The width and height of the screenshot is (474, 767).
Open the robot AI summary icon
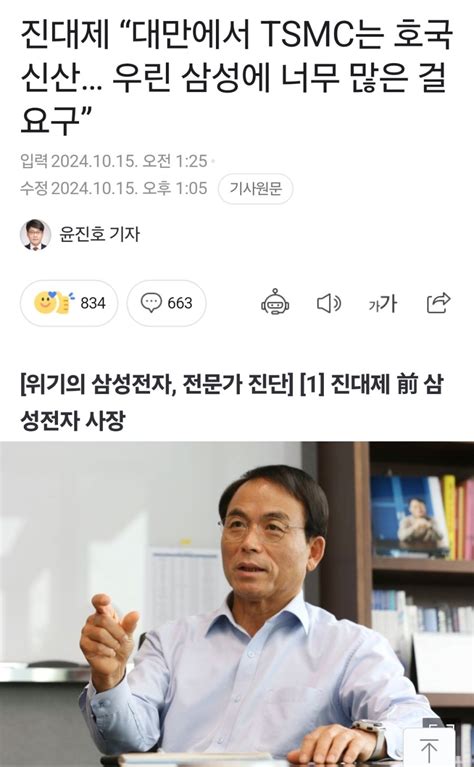coord(275,303)
